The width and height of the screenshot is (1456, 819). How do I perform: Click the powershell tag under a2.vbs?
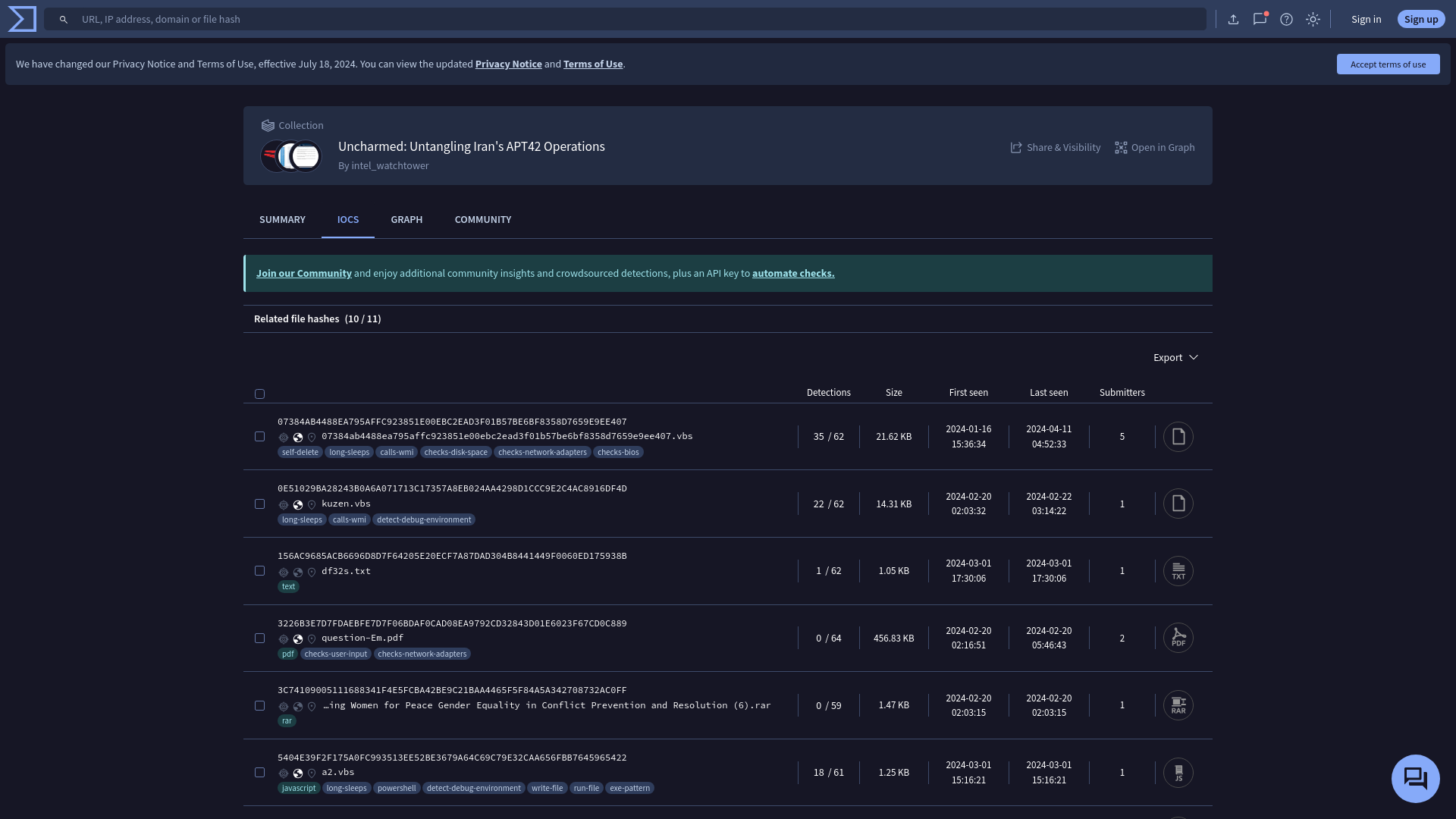click(x=397, y=789)
